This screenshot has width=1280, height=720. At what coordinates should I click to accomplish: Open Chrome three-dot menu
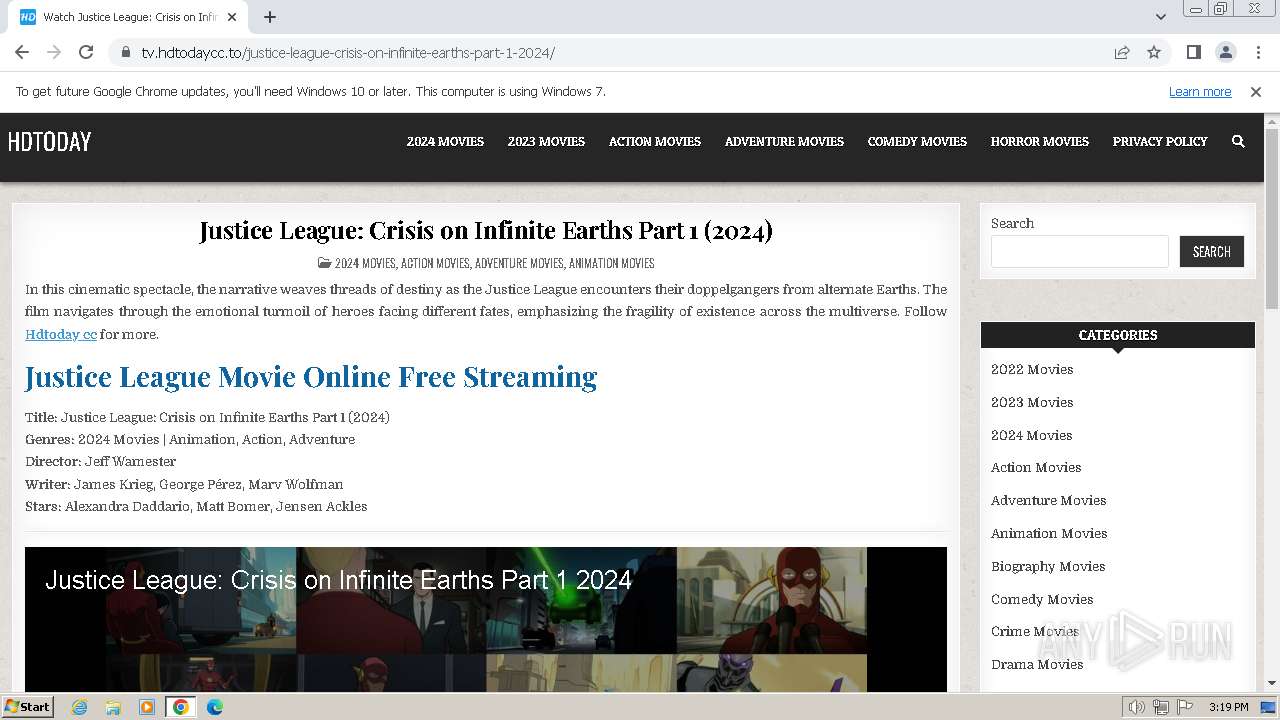(x=1258, y=52)
